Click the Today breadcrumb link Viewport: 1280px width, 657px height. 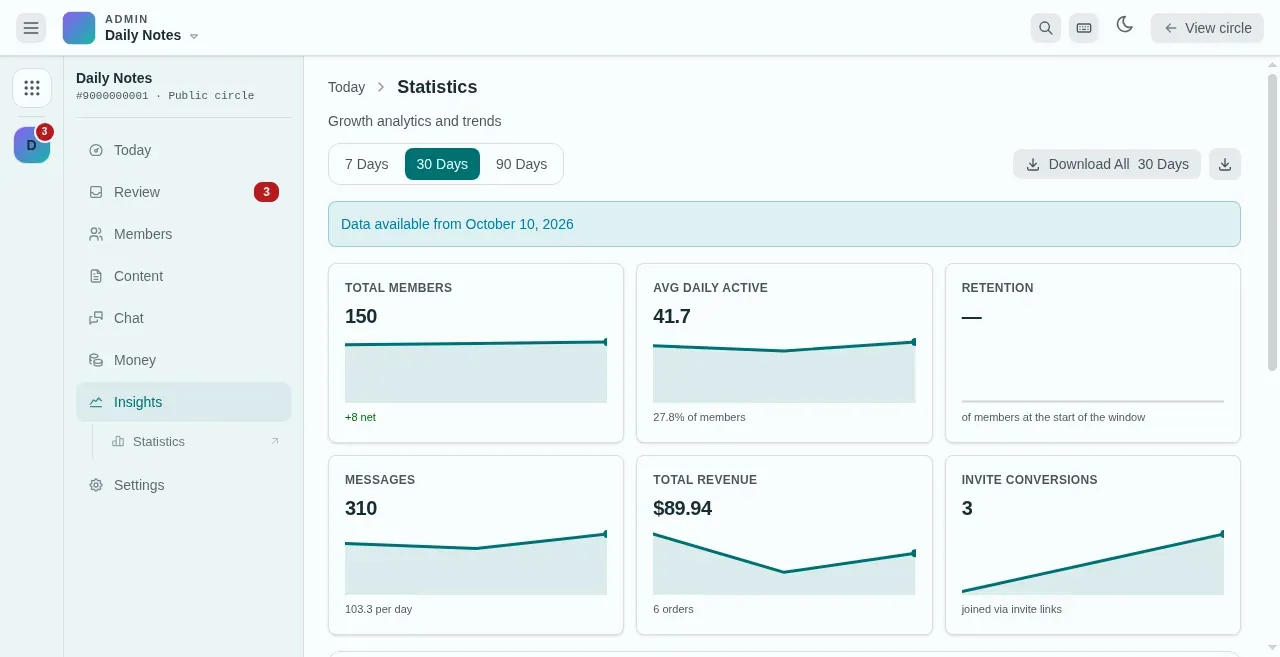346,87
